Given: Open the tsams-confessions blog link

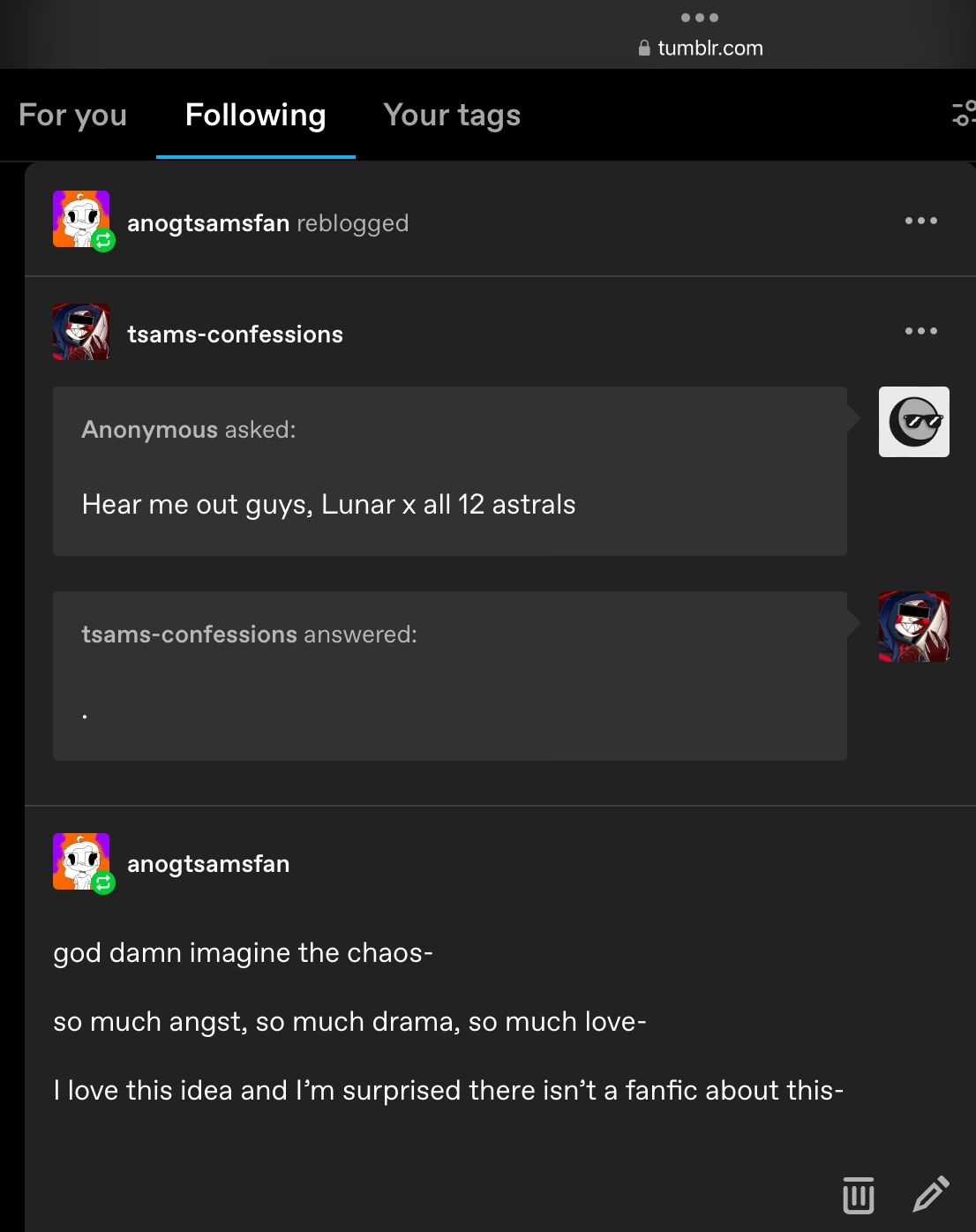Looking at the screenshot, I should [x=235, y=334].
